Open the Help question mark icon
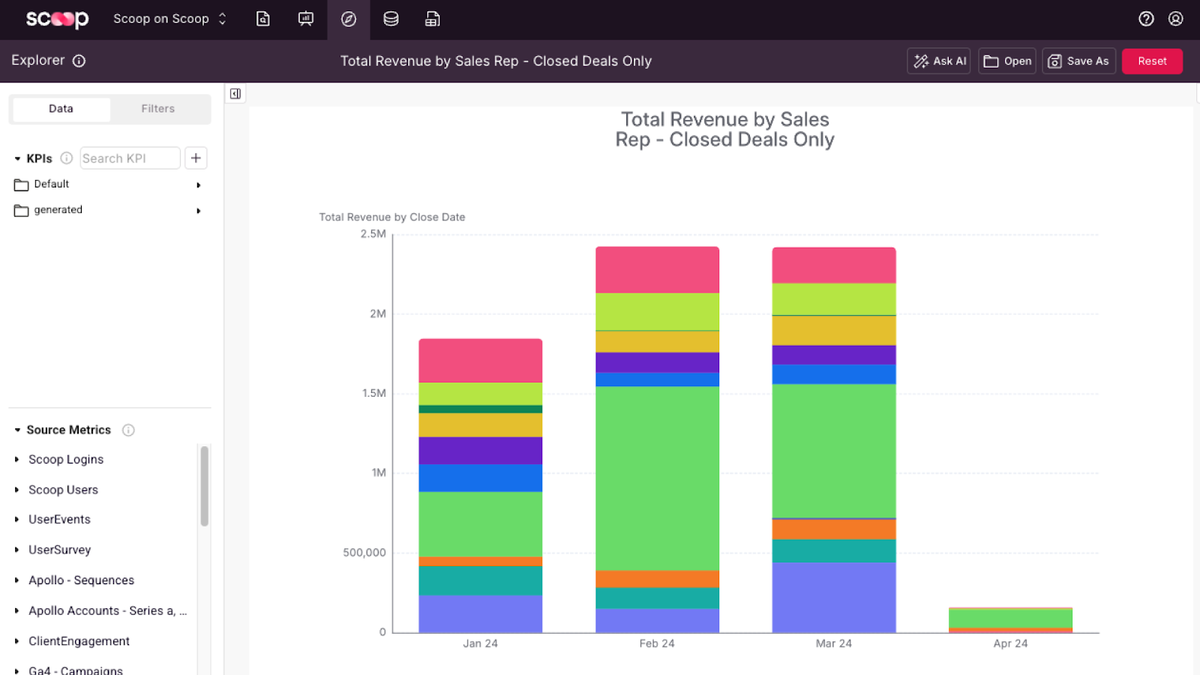Viewport: 1200px width, 675px height. [1146, 18]
